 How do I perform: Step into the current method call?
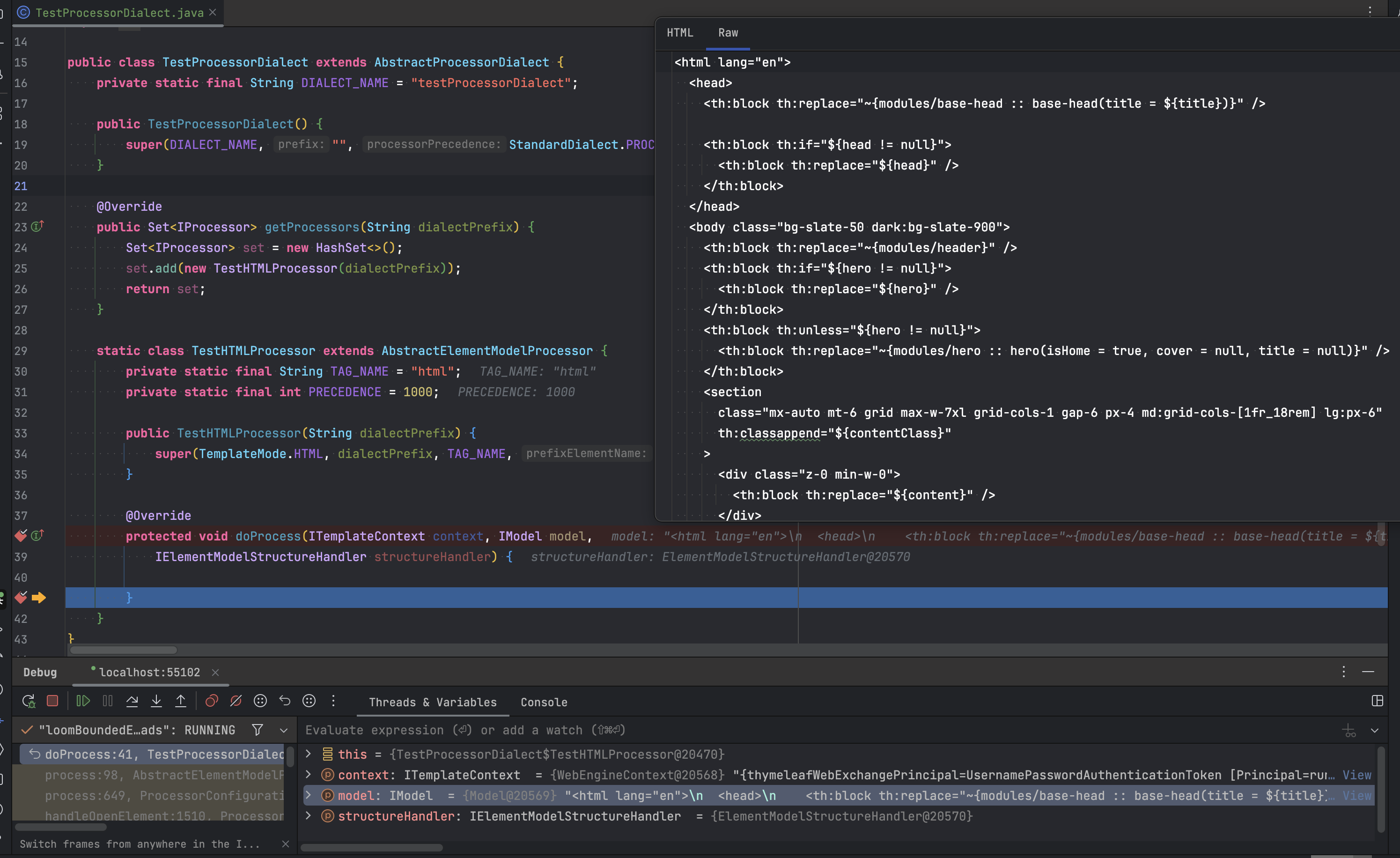(157, 701)
